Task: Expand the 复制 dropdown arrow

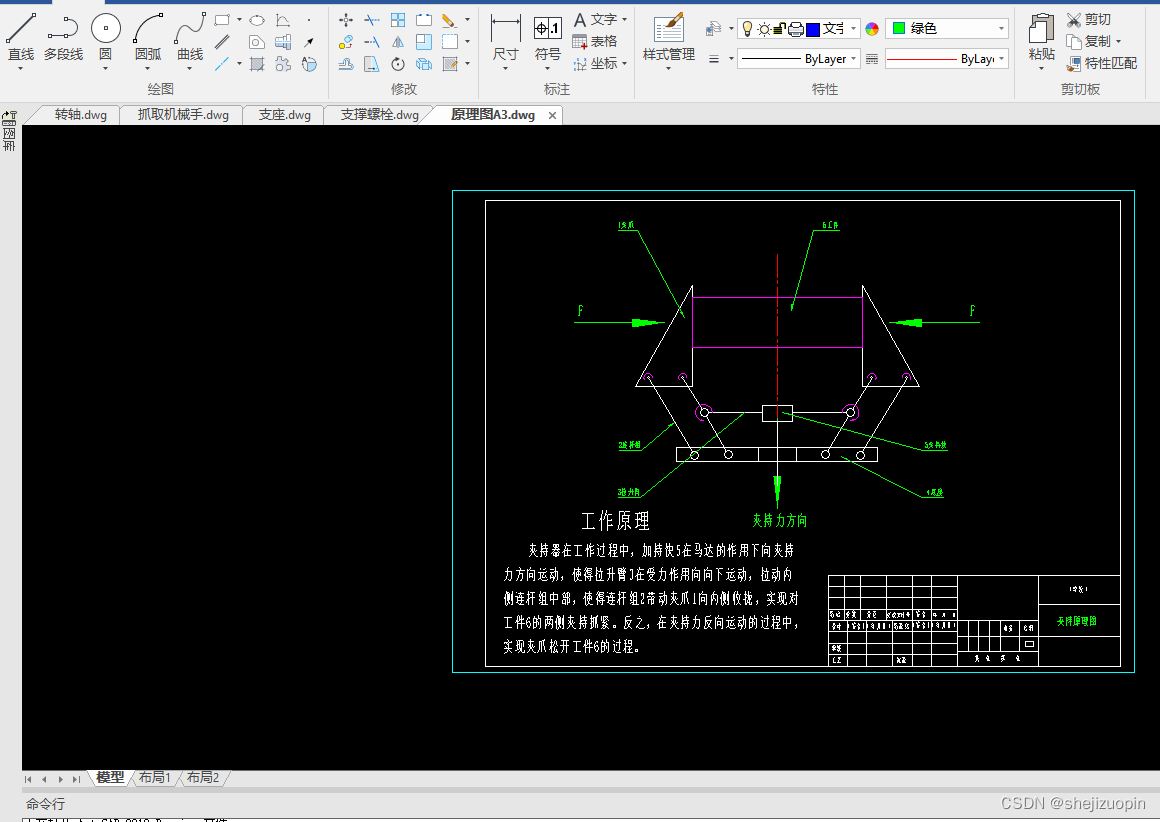Action: 1118,41
